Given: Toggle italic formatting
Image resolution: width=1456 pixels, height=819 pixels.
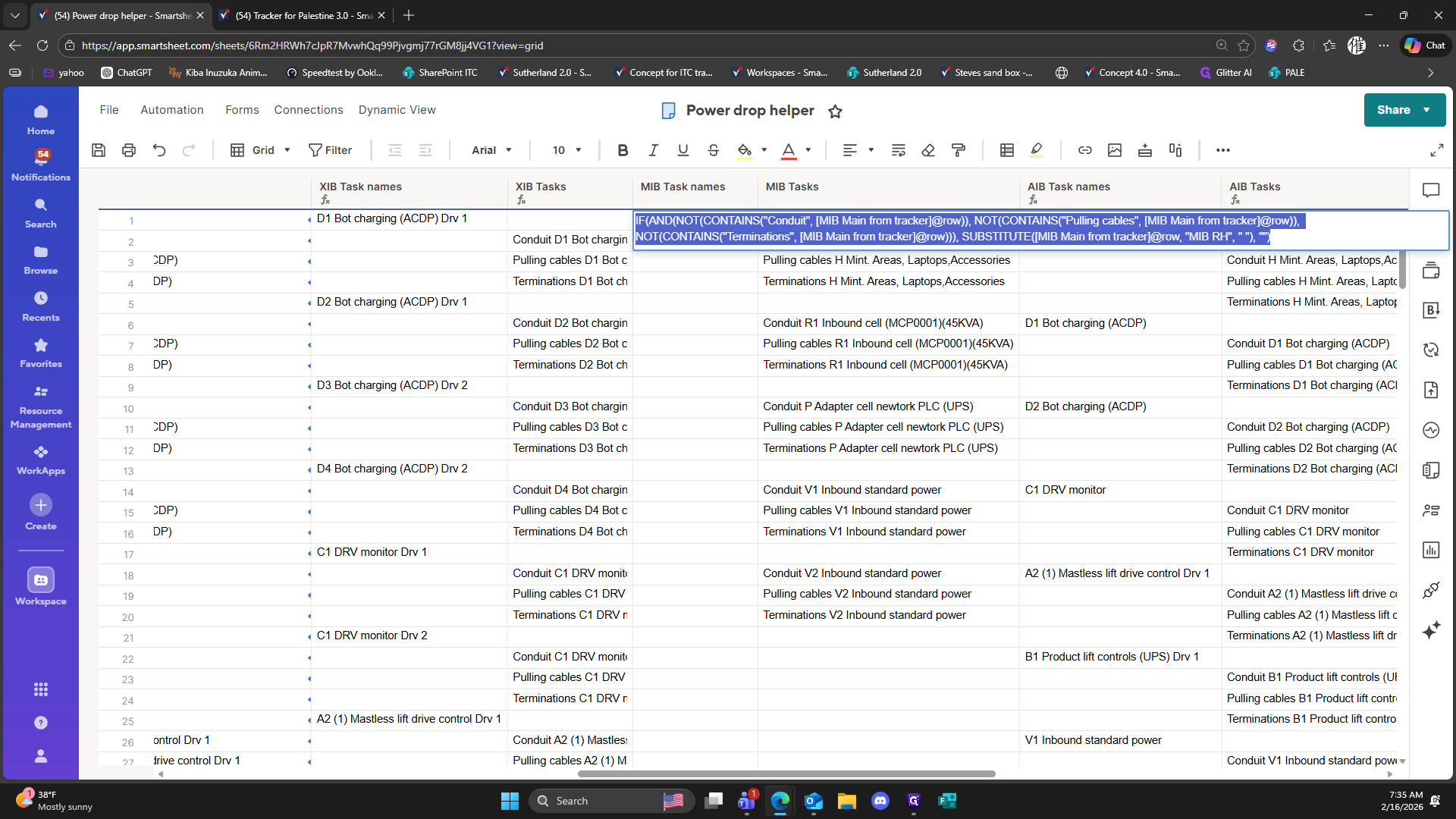Looking at the screenshot, I should 653,150.
